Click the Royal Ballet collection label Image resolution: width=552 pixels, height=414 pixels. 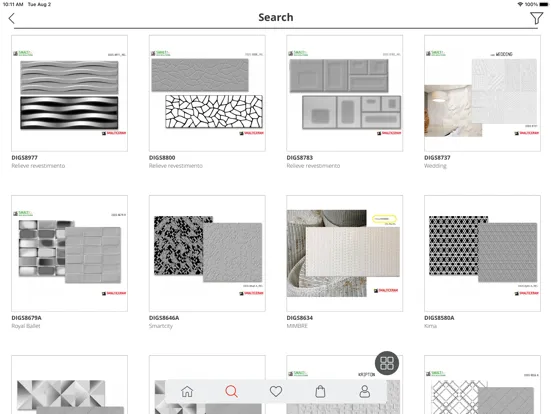[26, 326]
